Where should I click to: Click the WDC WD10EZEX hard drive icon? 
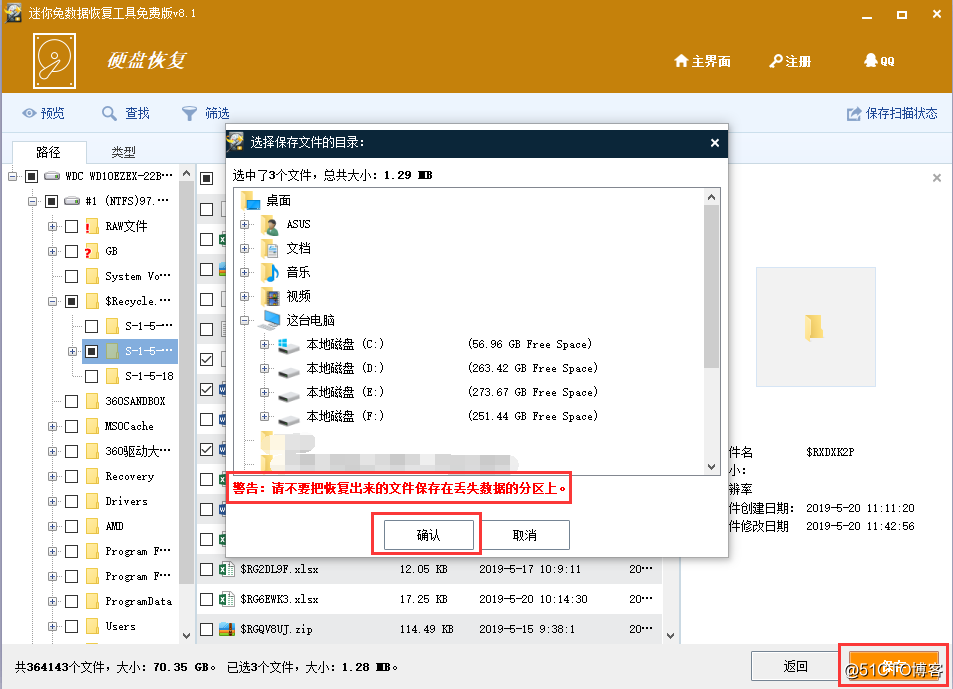(x=52, y=176)
